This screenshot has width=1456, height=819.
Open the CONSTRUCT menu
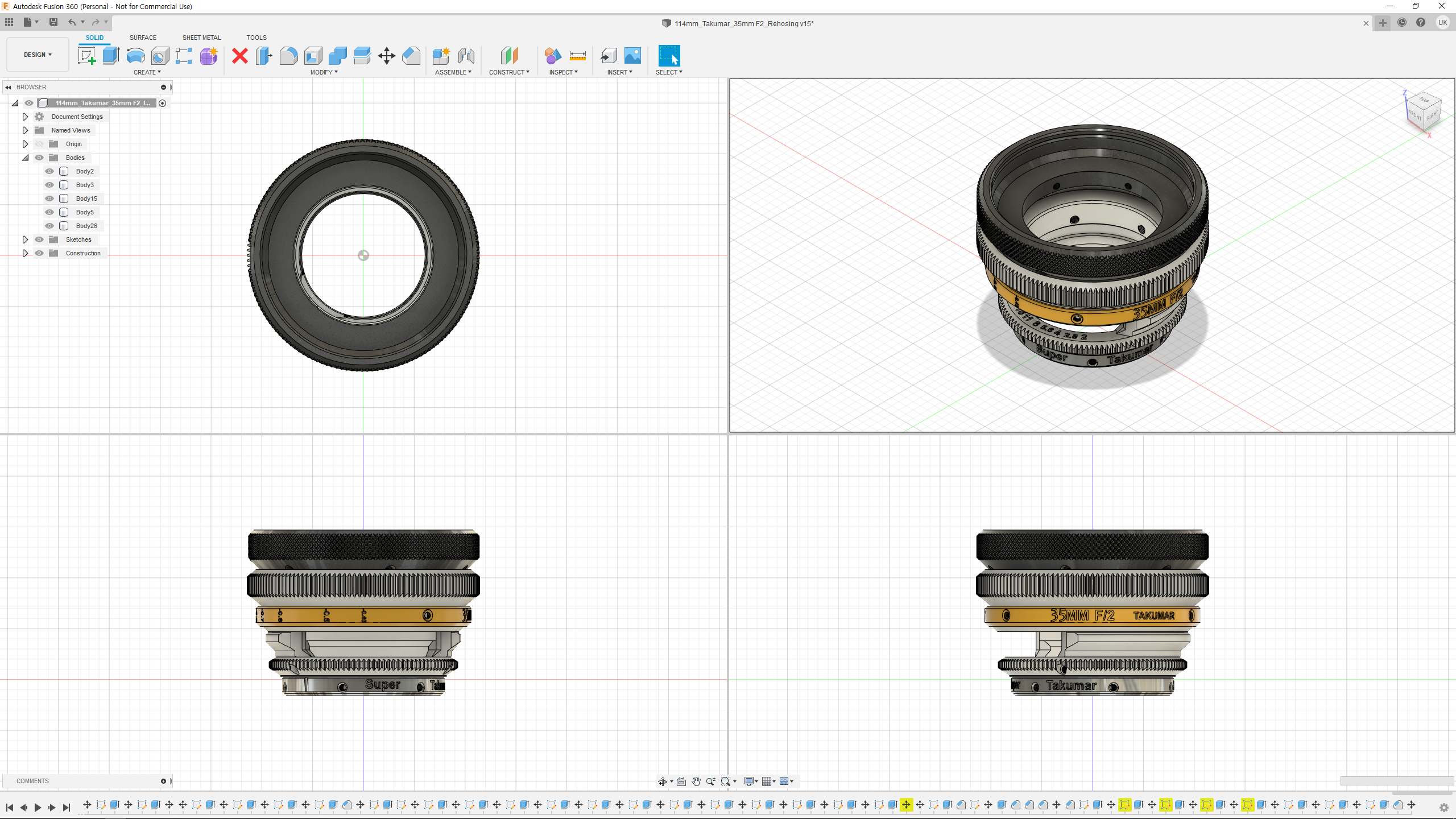(x=509, y=72)
